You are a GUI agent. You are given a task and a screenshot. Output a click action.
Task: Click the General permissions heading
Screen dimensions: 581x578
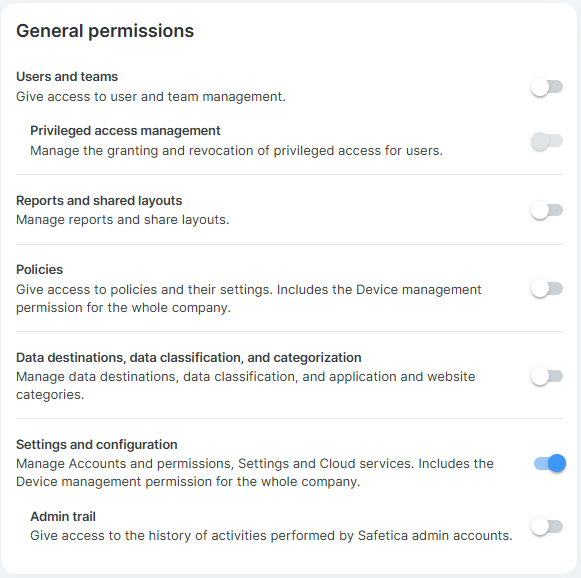coord(105,31)
